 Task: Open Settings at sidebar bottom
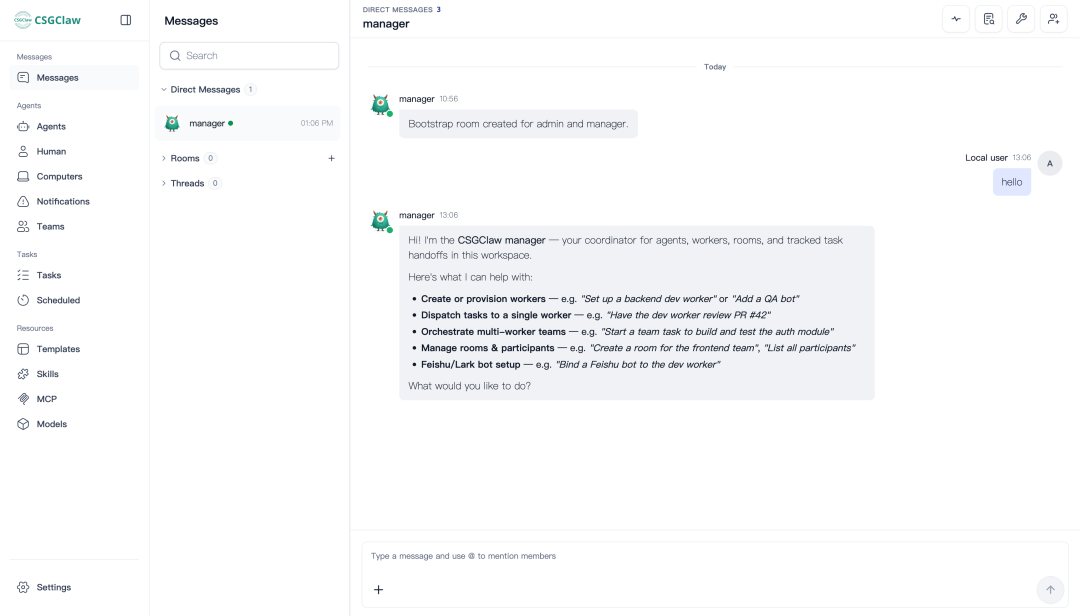(x=74, y=588)
